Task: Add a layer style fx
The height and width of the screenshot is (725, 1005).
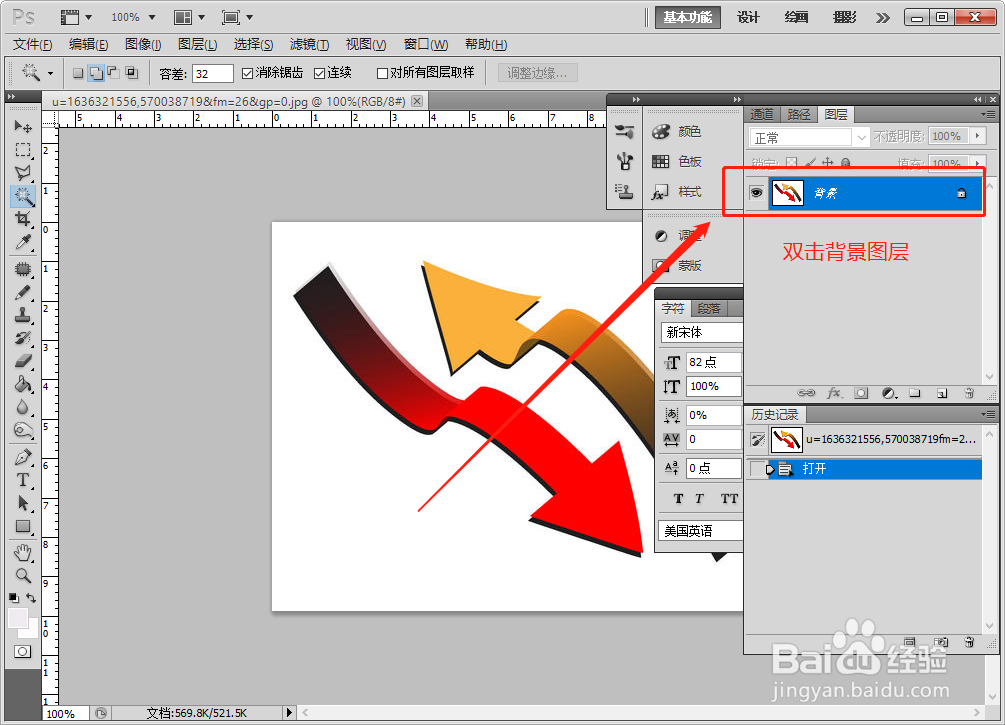Action: [x=834, y=393]
